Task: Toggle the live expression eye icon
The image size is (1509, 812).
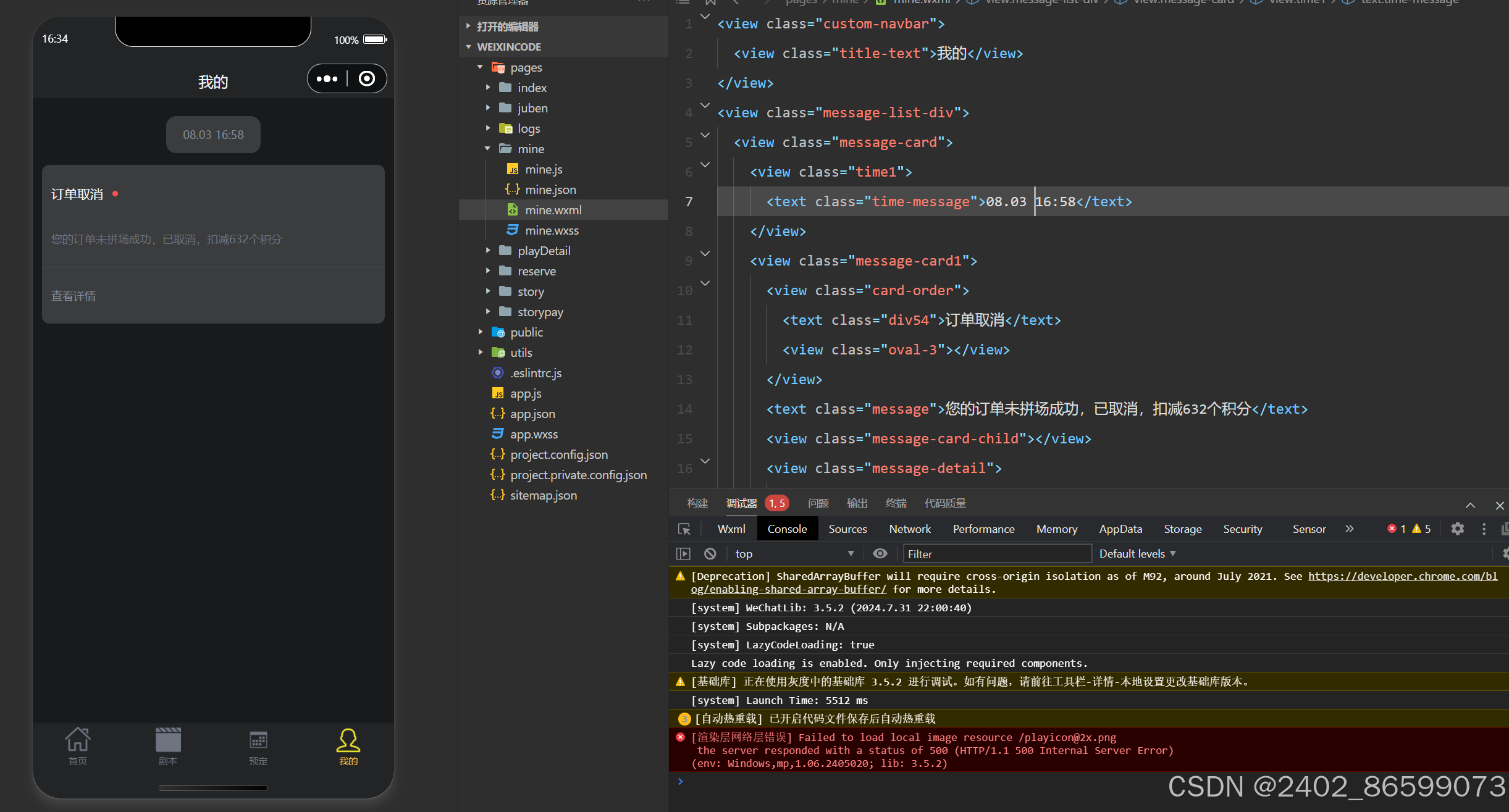Action: click(880, 554)
